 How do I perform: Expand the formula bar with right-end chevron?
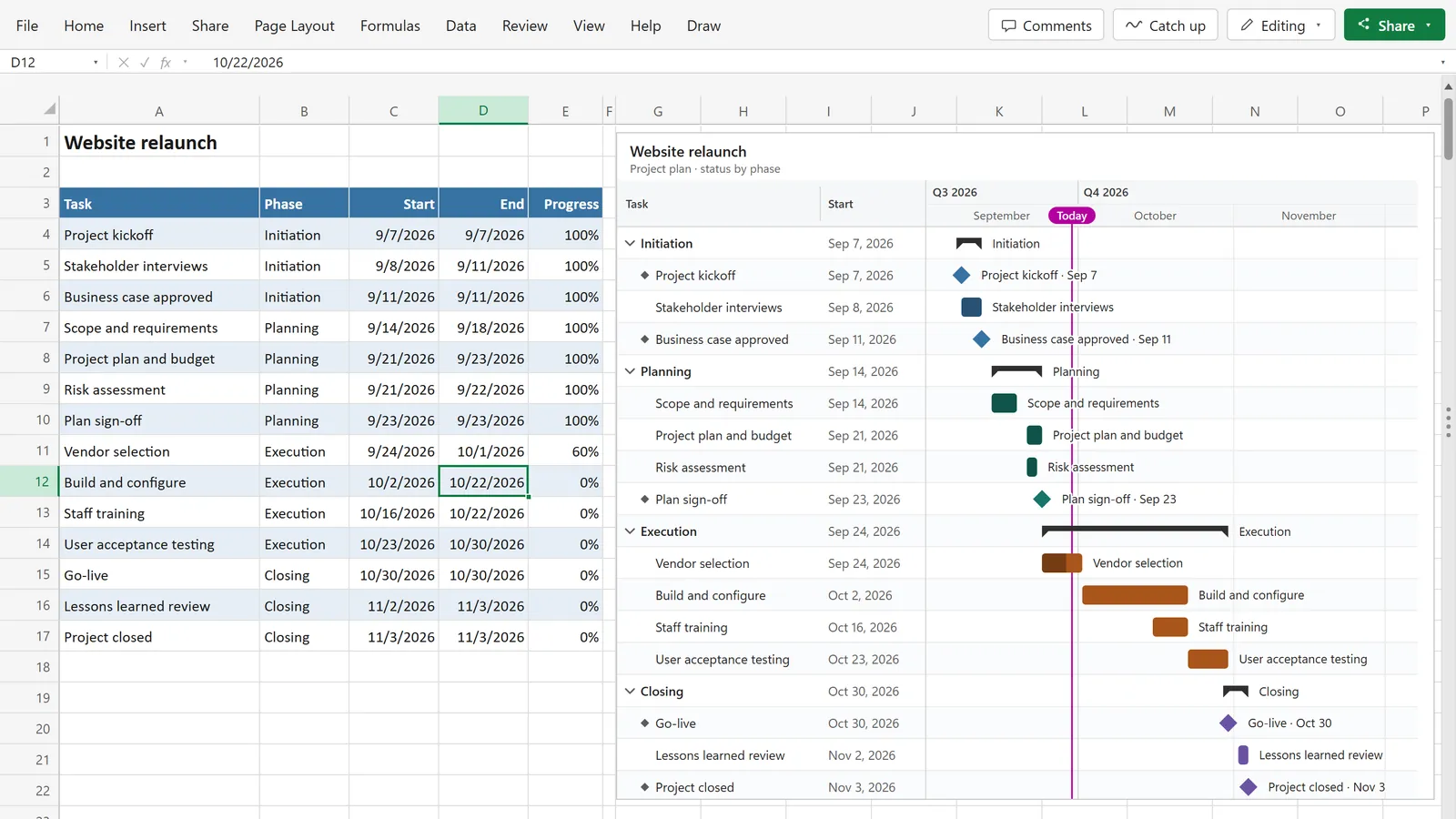click(1442, 63)
